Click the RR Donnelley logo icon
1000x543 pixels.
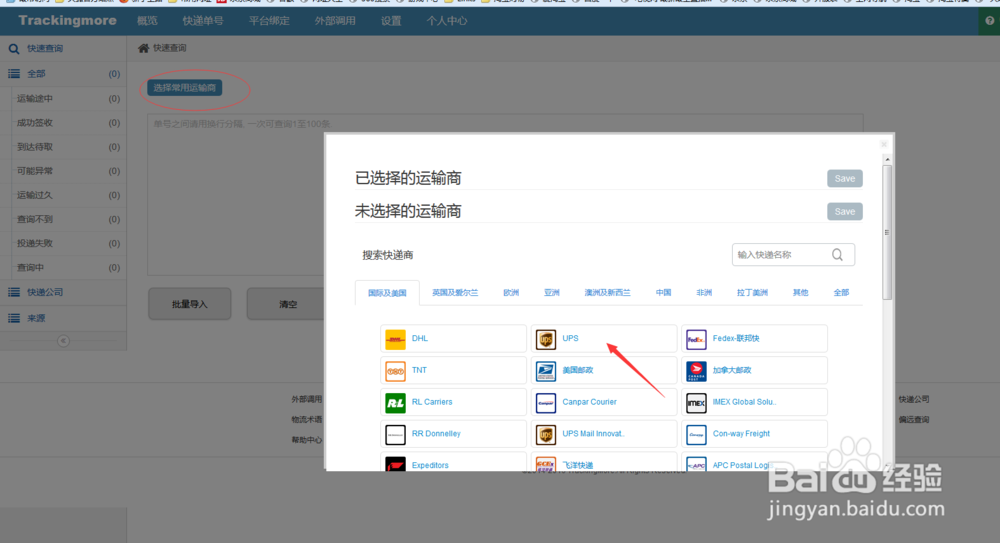coord(395,435)
